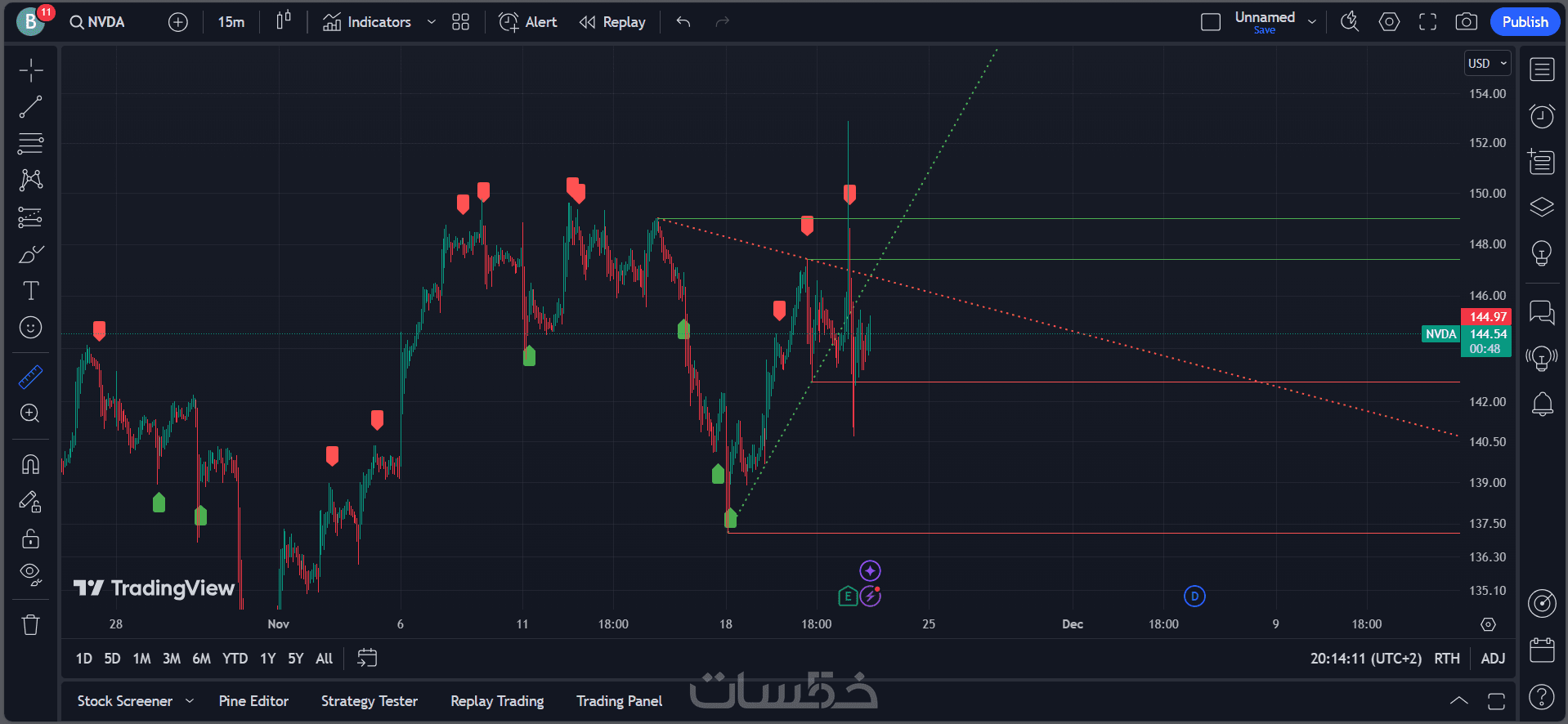The width and height of the screenshot is (1568, 724).
Task: Open the watchlist panel icon
Action: click(1542, 70)
